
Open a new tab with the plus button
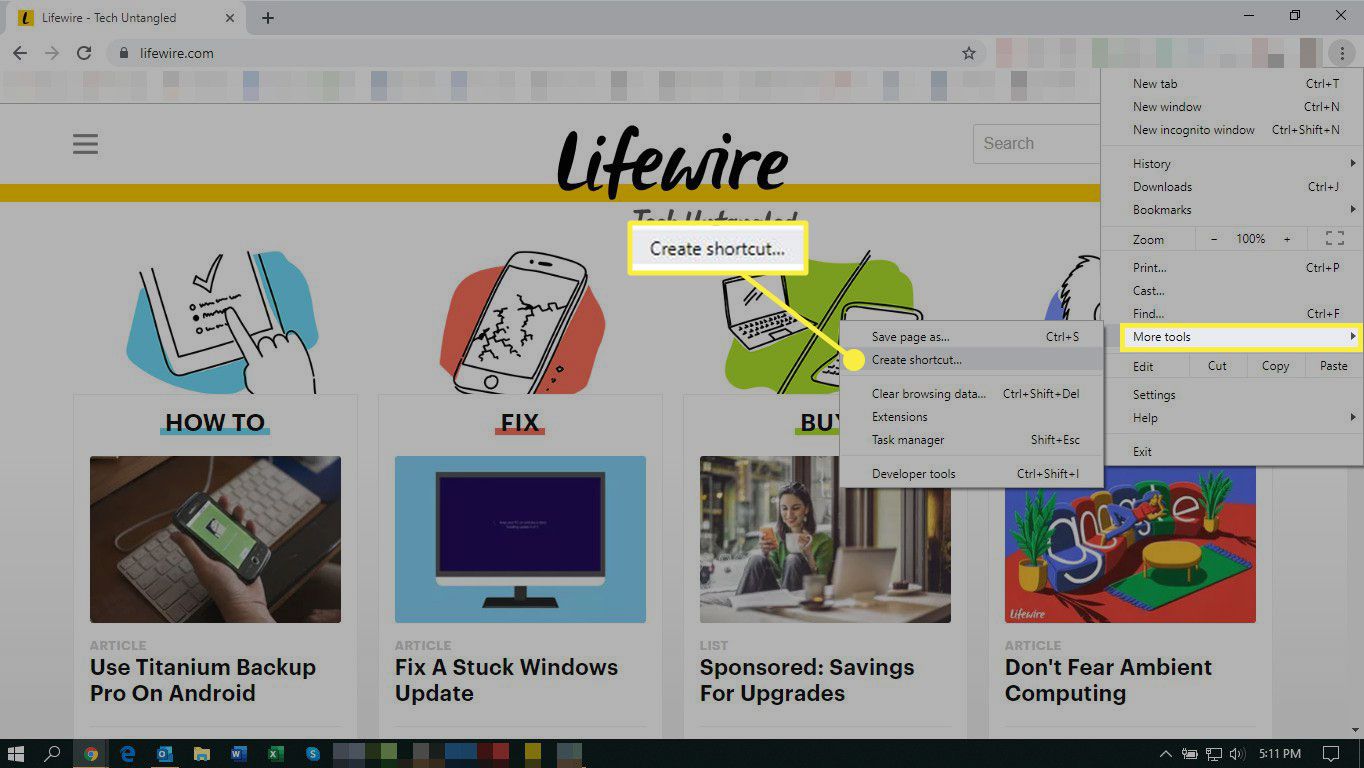click(268, 17)
